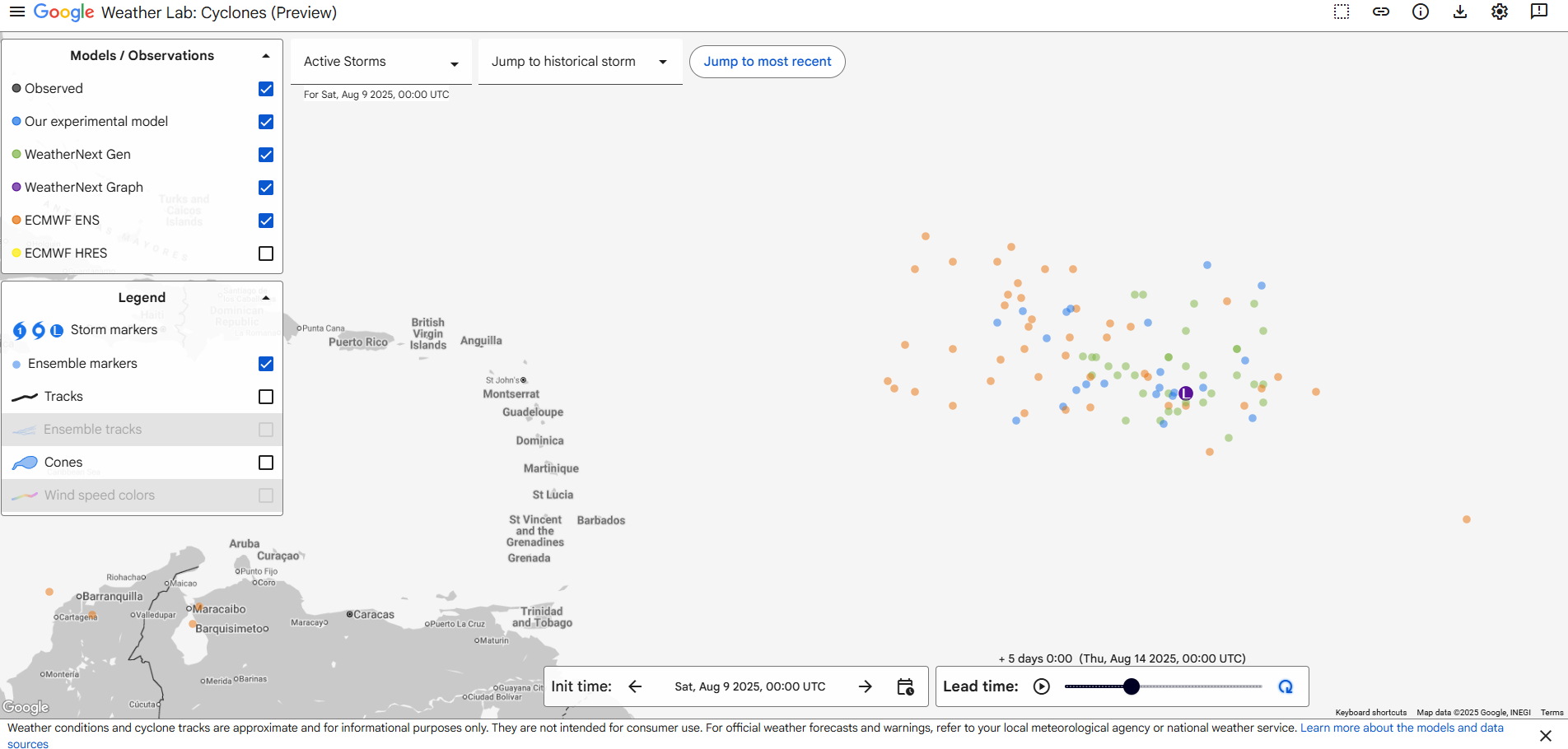Viewport: 1568px width, 749px height.
Task: Toggle the lead time loop icon
Action: click(x=1286, y=686)
